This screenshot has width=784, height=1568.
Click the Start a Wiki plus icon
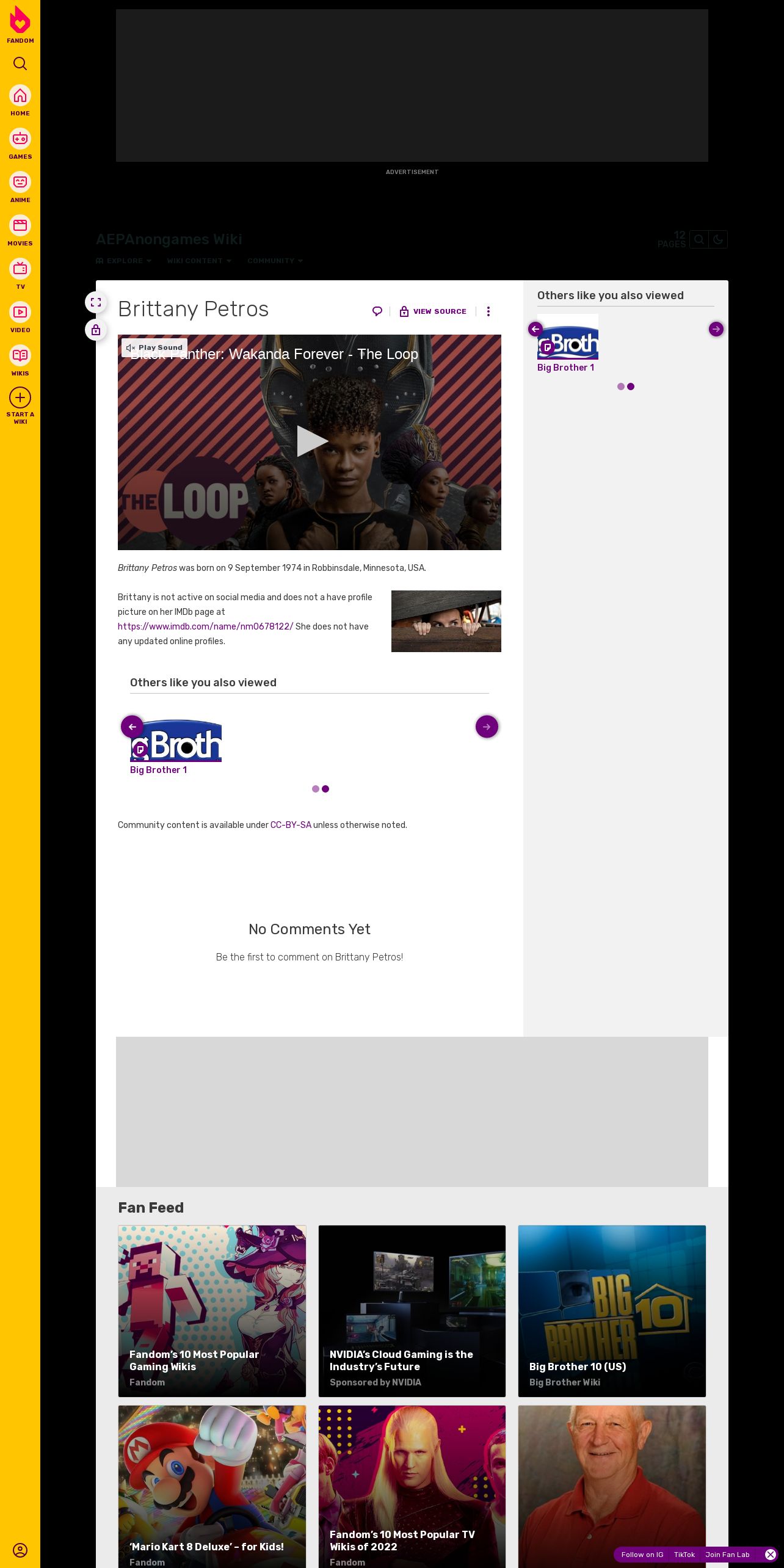[x=20, y=398]
